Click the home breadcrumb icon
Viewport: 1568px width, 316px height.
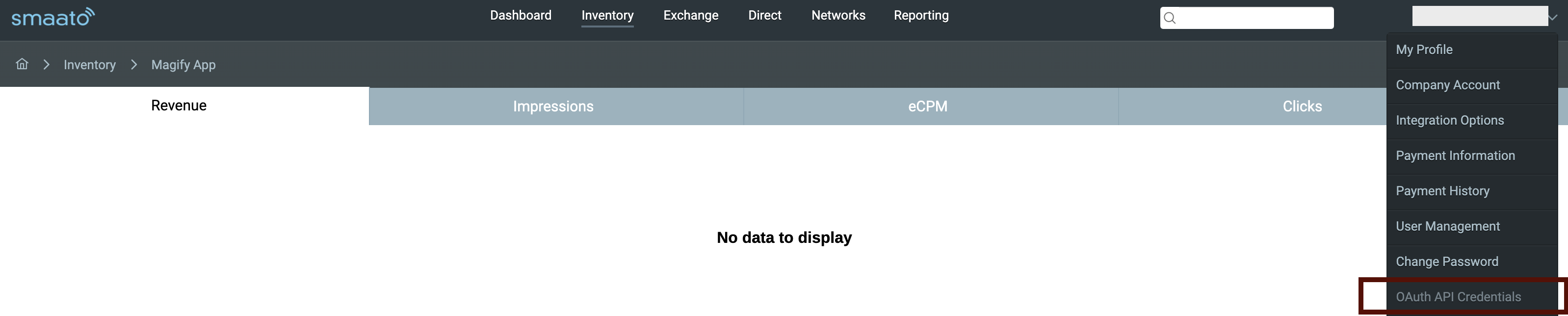point(22,64)
